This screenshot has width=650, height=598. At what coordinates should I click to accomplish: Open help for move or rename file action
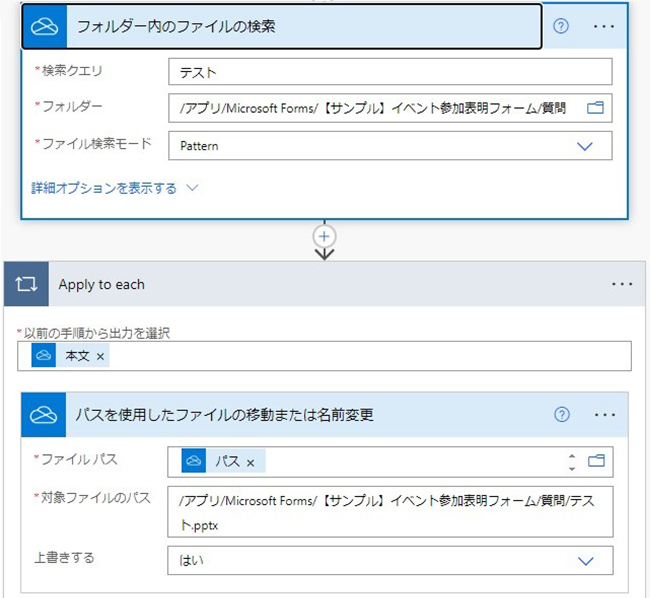pyautogui.click(x=562, y=414)
